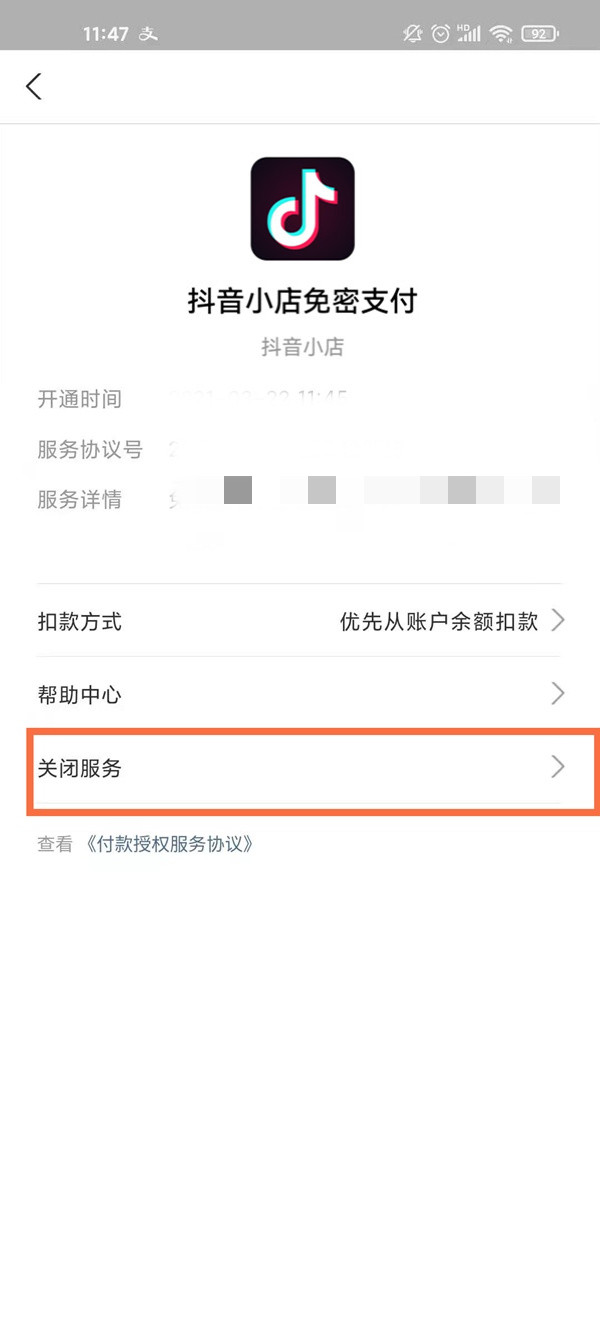Tap the battery indicator showing 92
The width and height of the screenshot is (600, 1333).
pos(538,33)
